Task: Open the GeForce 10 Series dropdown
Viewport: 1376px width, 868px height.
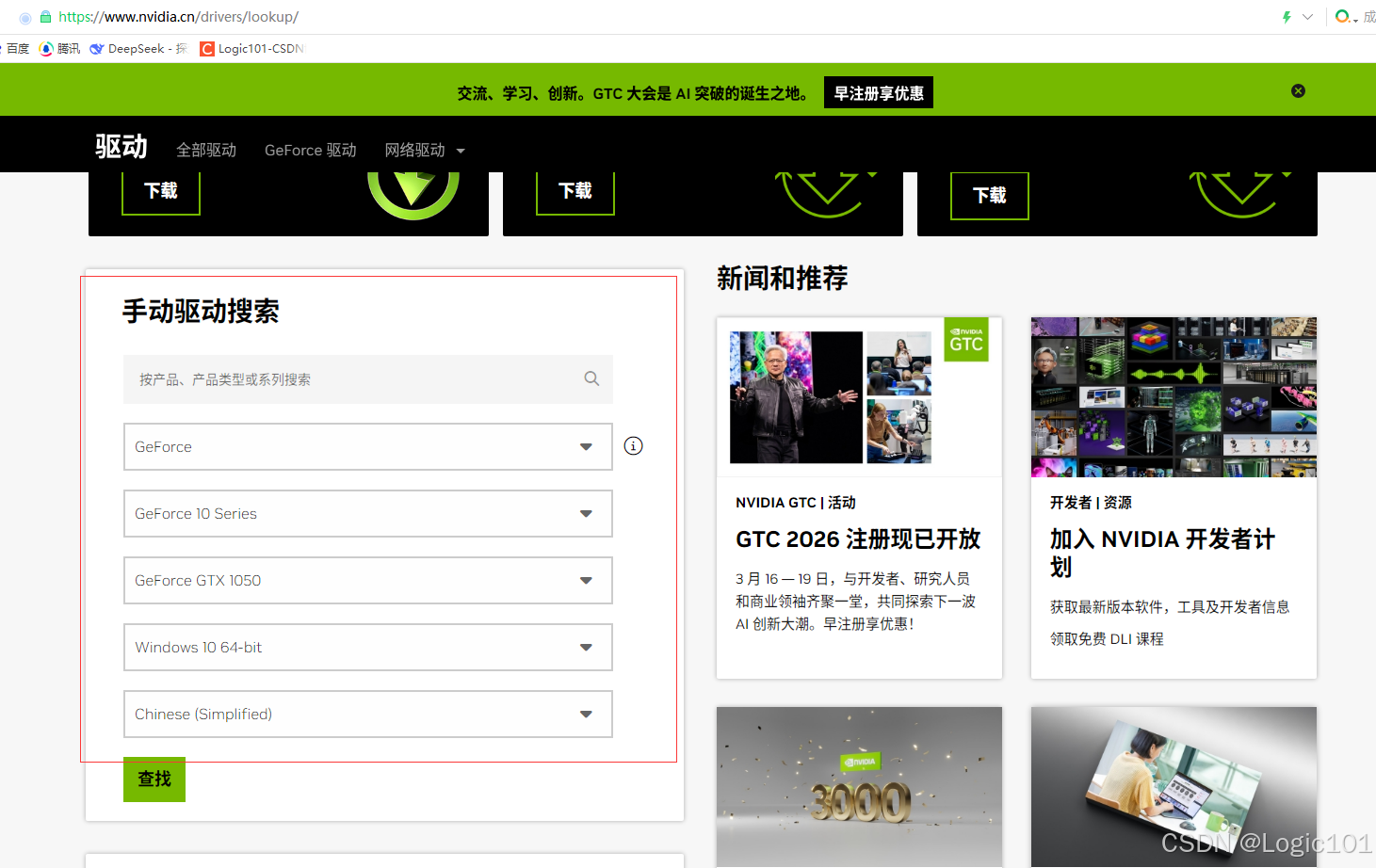Action: [368, 514]
